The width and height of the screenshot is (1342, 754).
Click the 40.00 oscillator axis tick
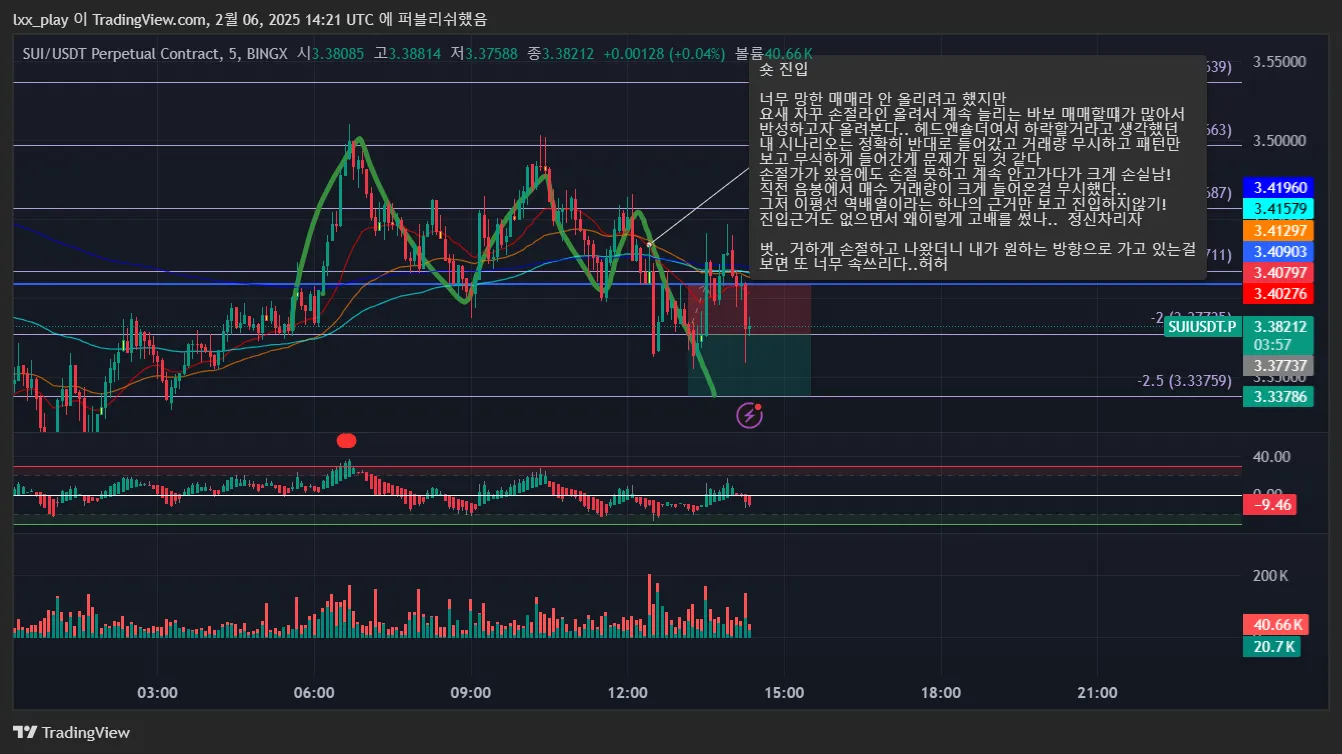pyautogui.click(x=1271, y=457)
